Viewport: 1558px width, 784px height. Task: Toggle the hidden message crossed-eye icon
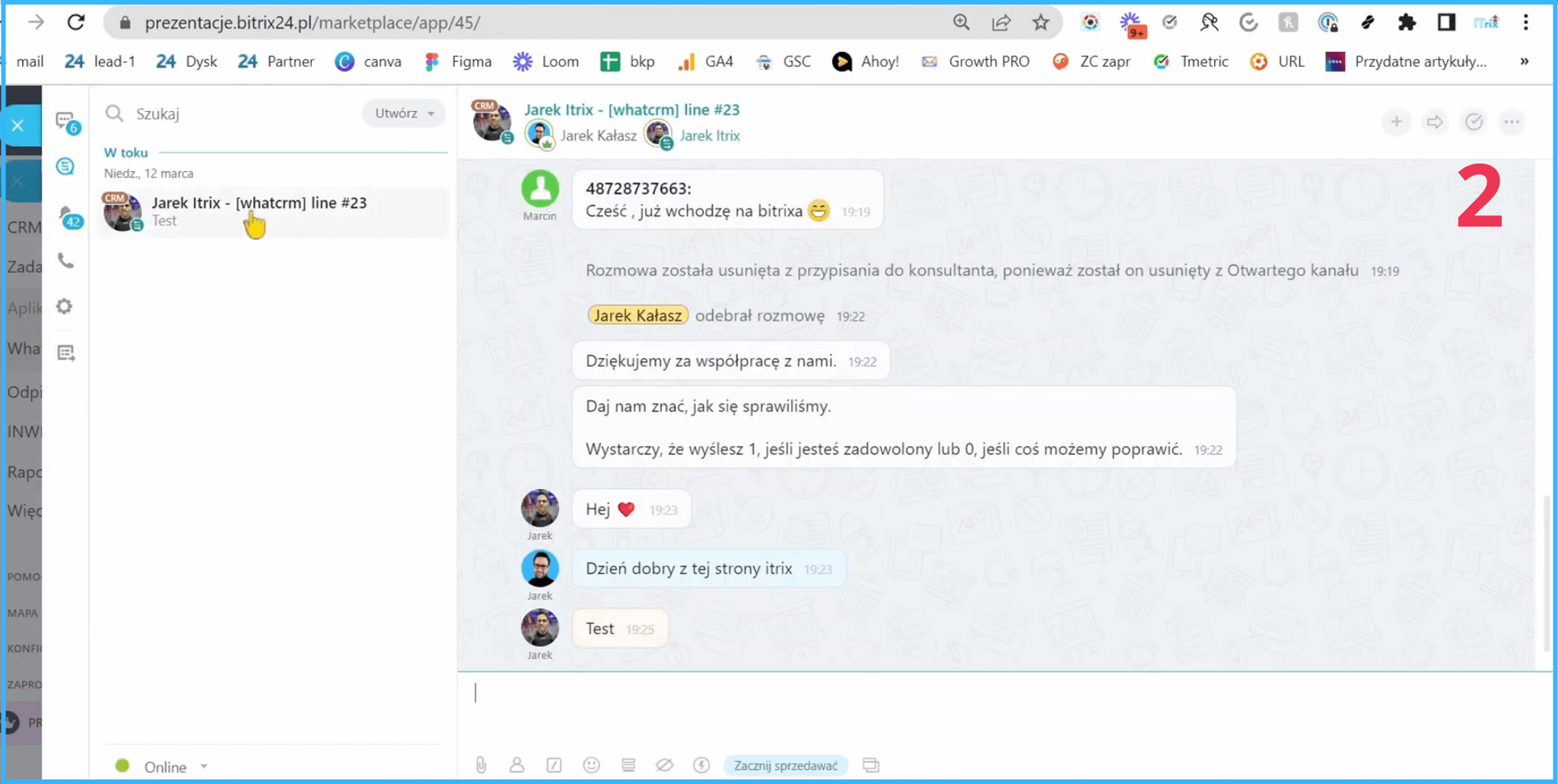[x=665, y=766]
